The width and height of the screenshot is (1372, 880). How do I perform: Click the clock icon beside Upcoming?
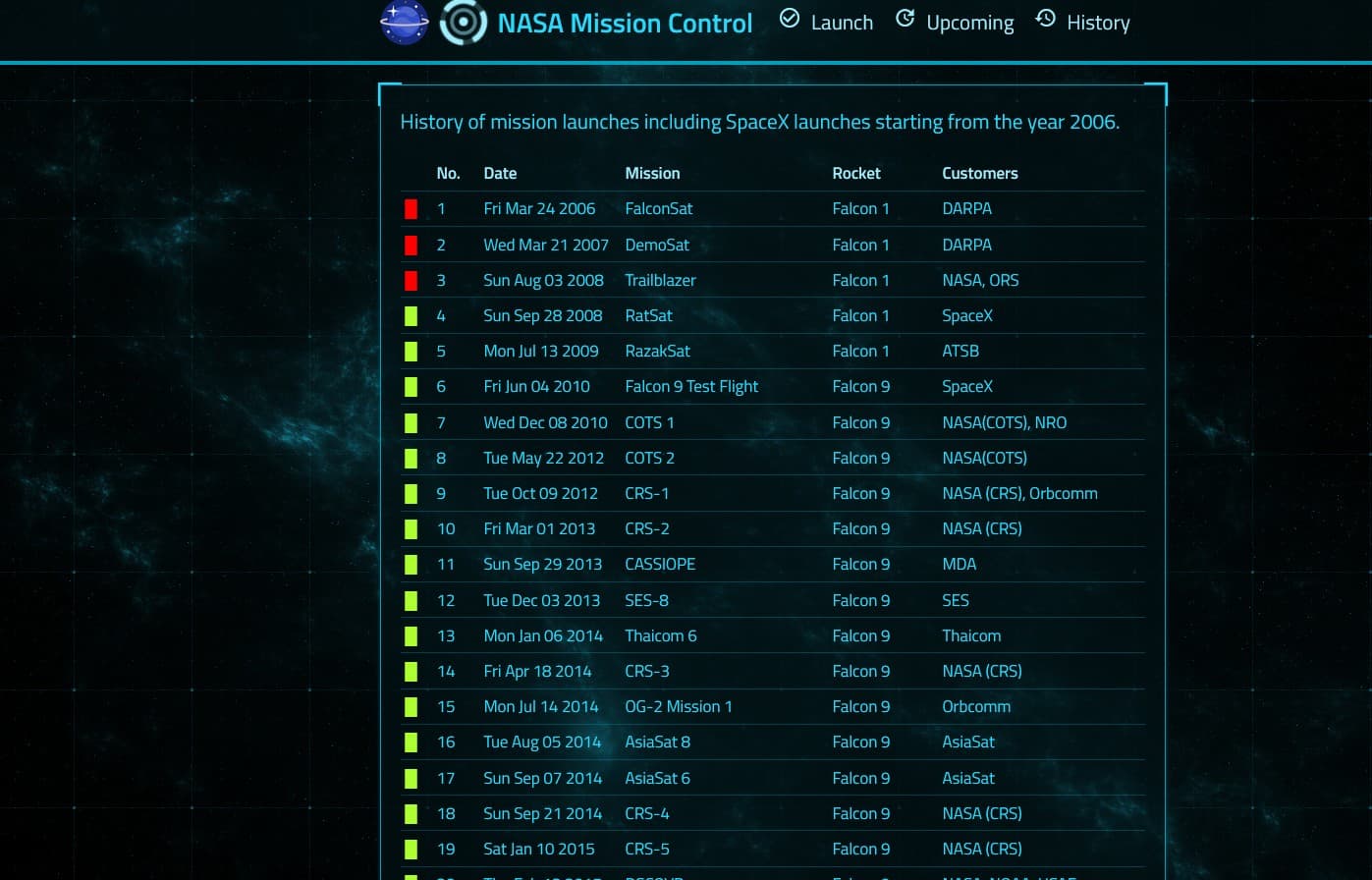[x=906, y=18]
